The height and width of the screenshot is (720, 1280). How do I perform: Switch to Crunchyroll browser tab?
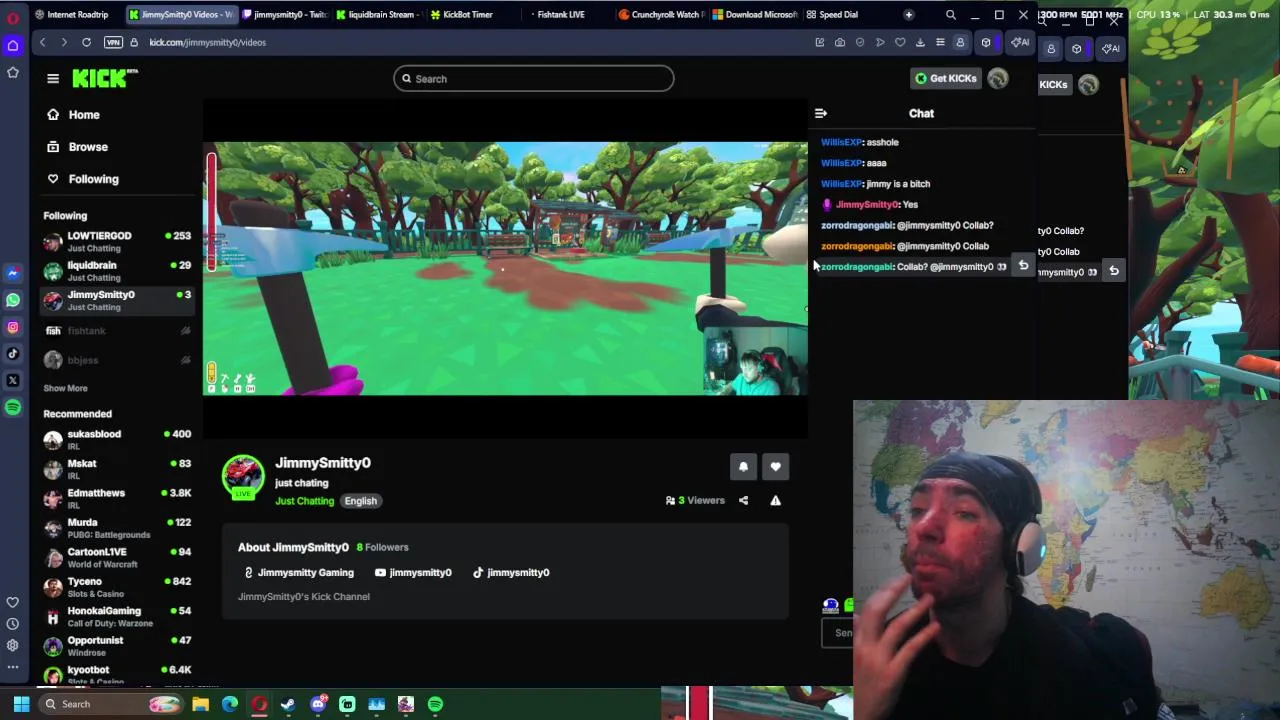tap(660, 15)
